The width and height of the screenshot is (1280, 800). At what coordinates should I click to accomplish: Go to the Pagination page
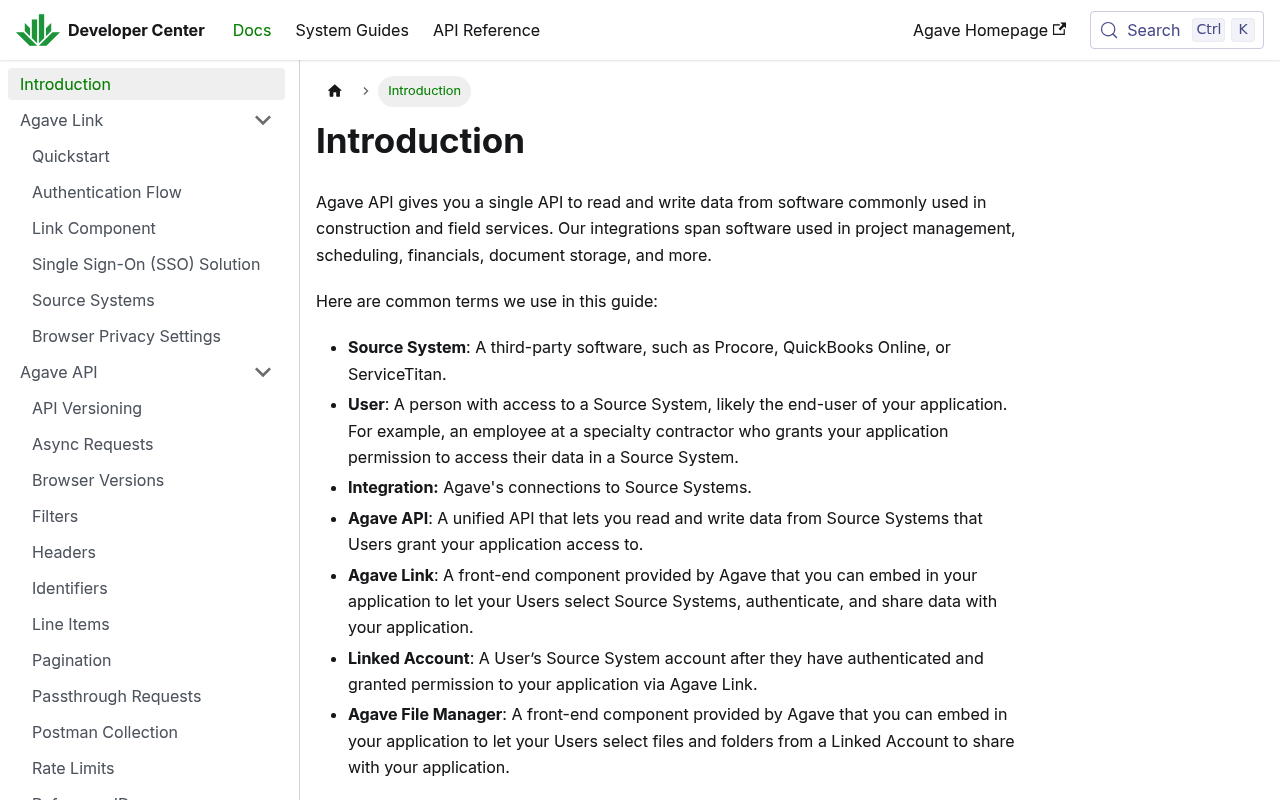tap(152, 660)
